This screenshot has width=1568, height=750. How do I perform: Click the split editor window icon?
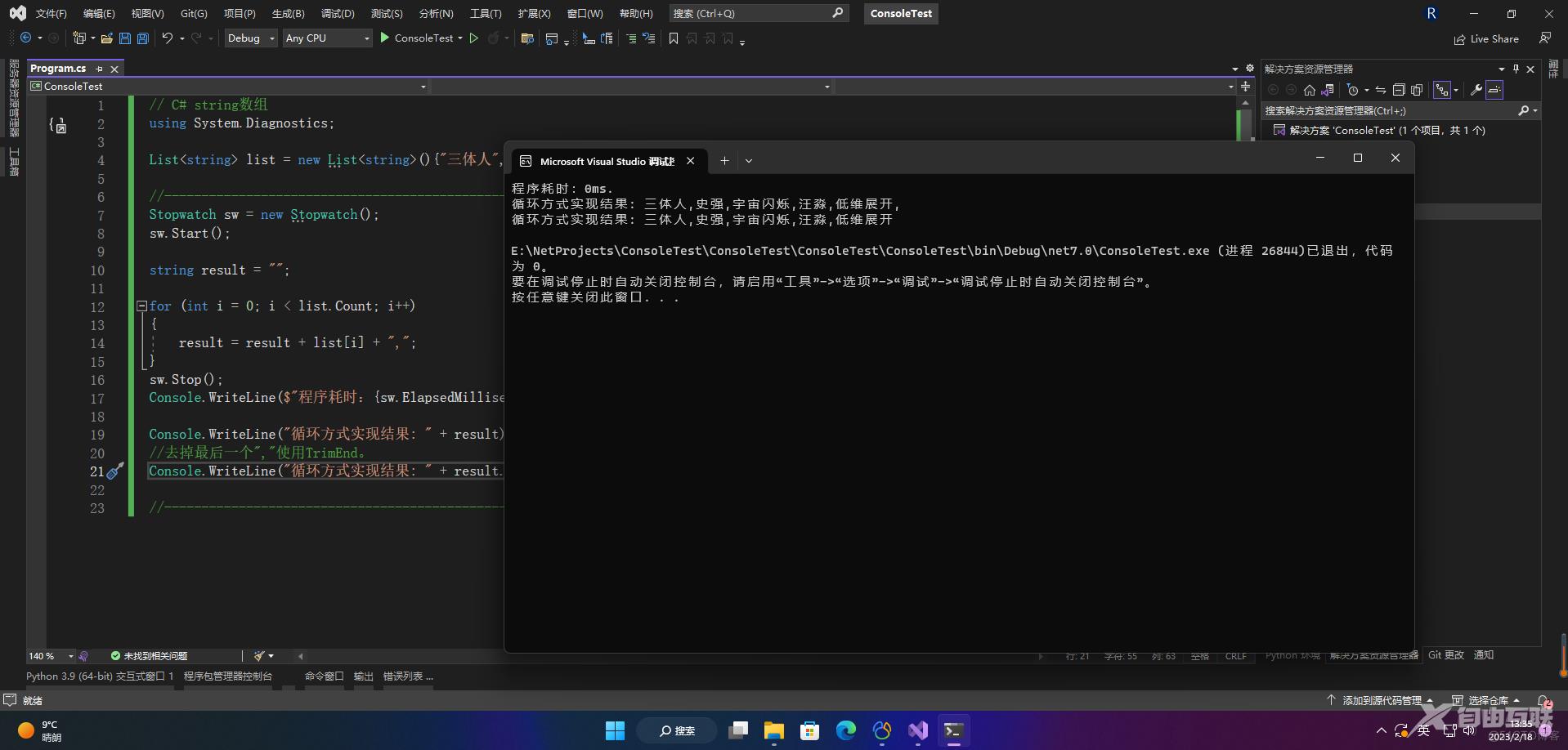(x=1245, y=87)
